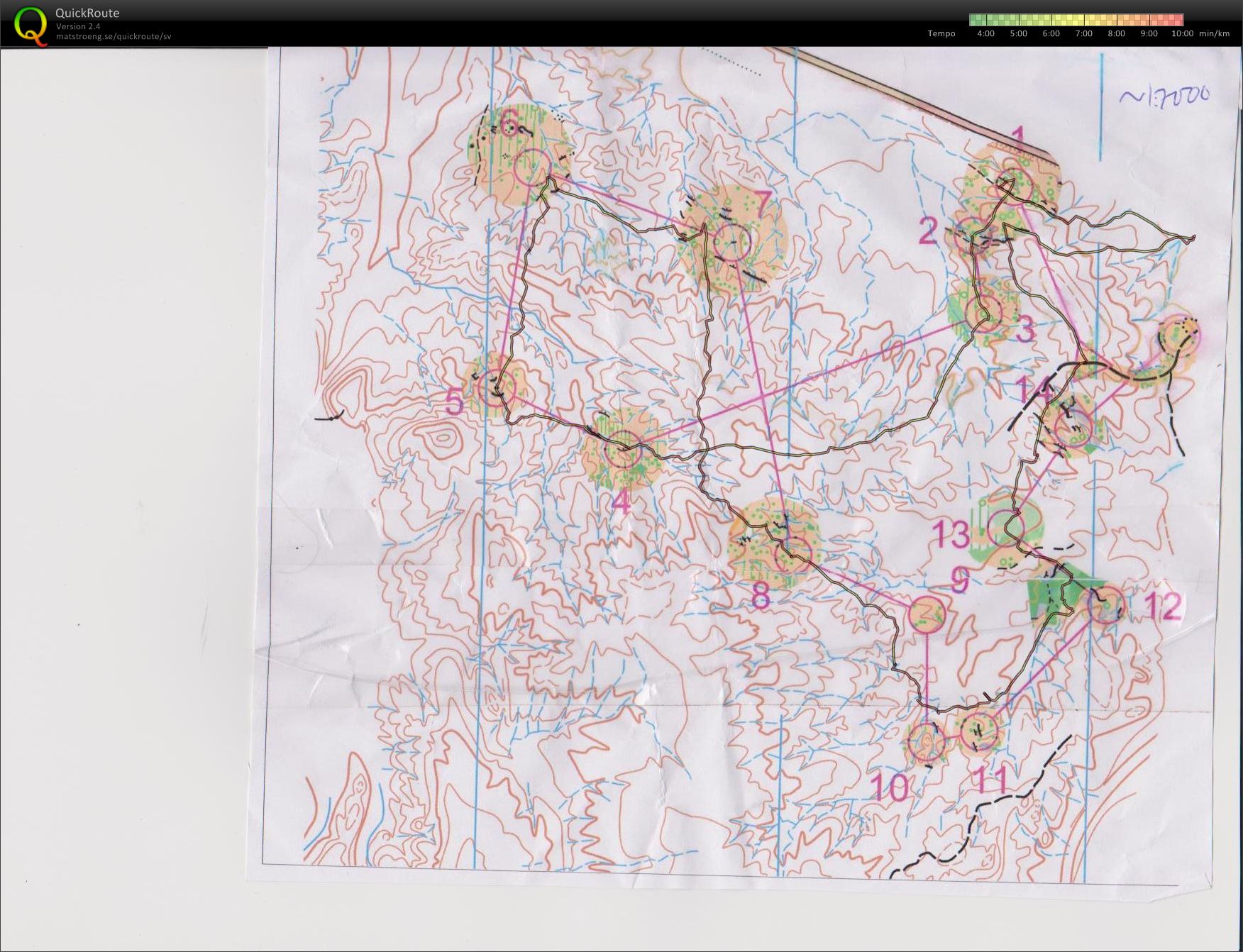The width and height of the screenshot is (1243, 952).
Task: Click the handwritten ~1:7000 scale note
Action: tap(1164, 96)
